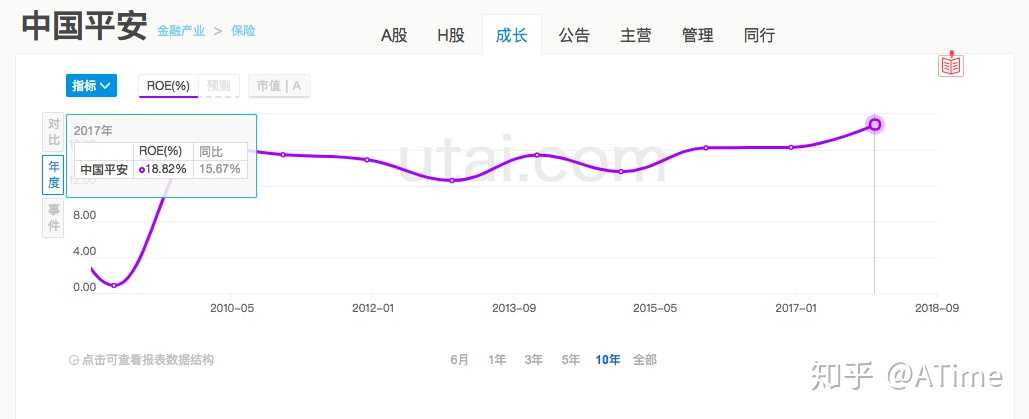Follow the 金融产业 breadcrumb link
Image resolution: width=1029 pixels, height=419 pixels.
point(181,31)
